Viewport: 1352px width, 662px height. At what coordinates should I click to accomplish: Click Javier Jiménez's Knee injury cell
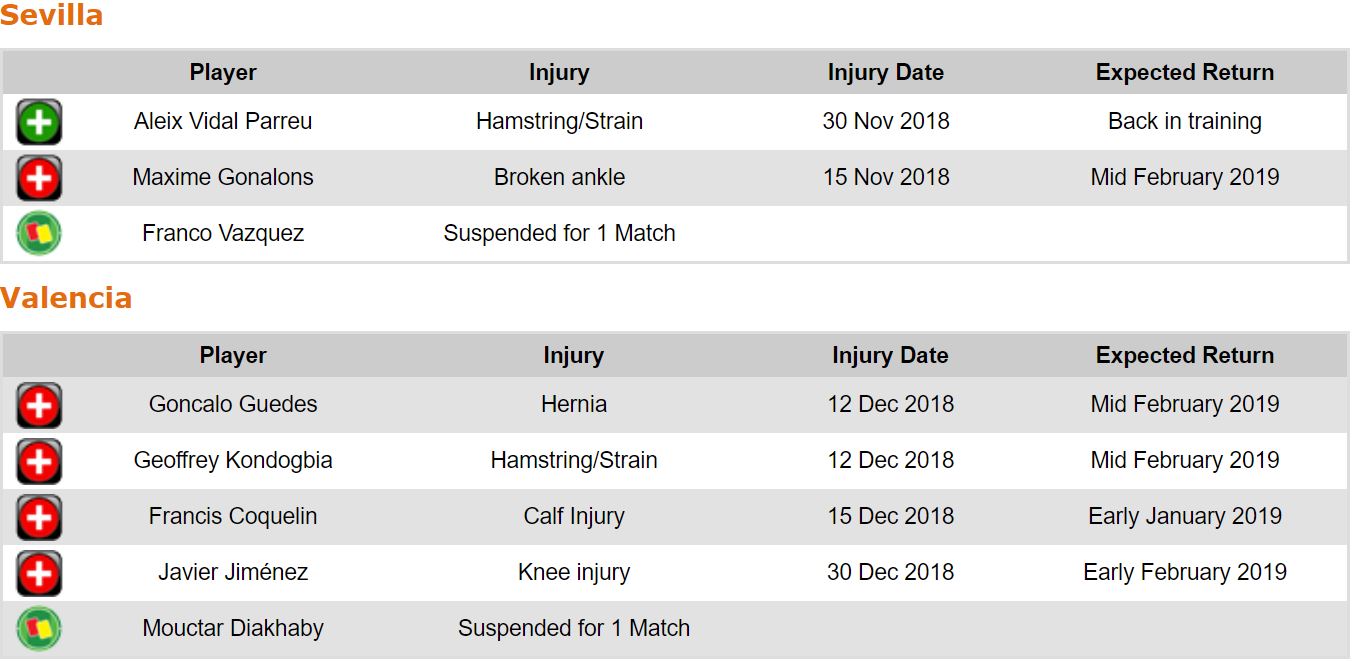click(x=573, y=572)
